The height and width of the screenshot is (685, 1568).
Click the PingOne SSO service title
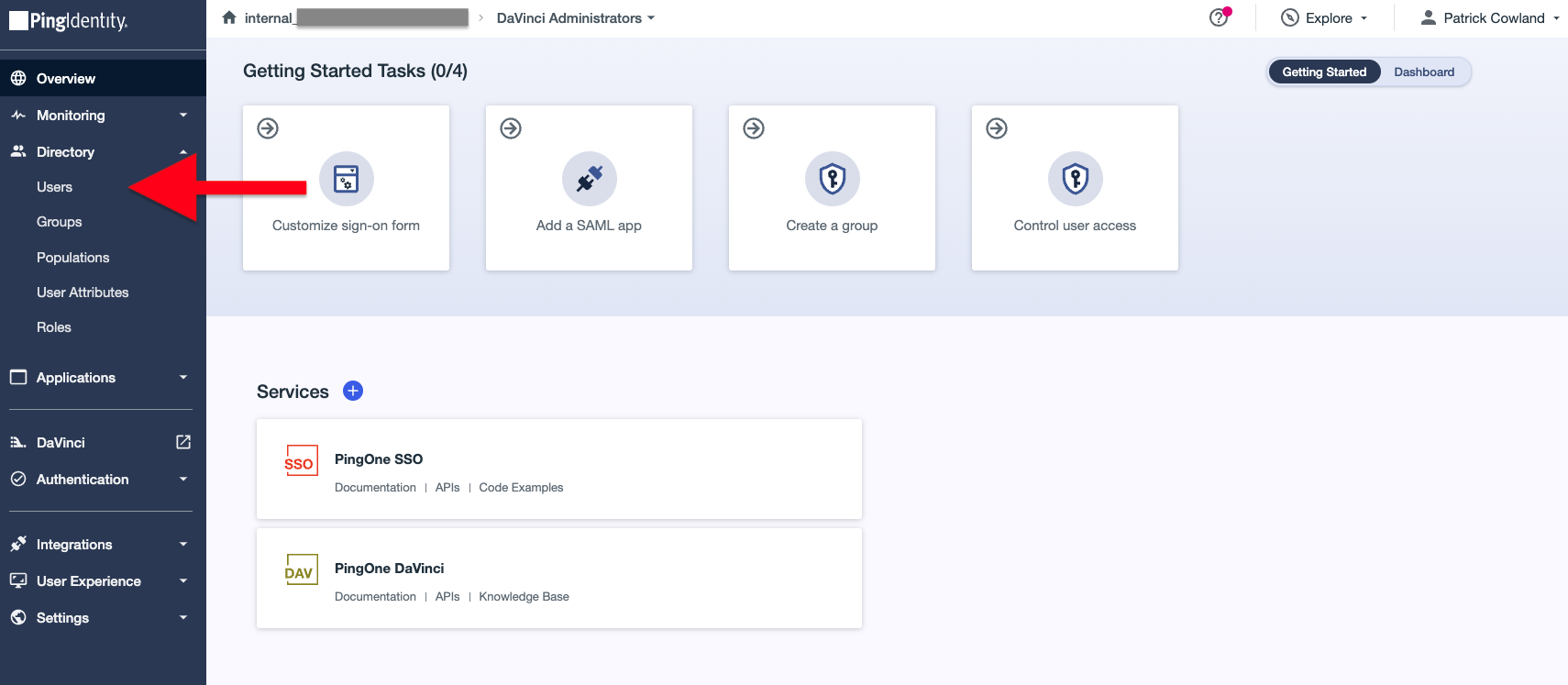[379, 459]
